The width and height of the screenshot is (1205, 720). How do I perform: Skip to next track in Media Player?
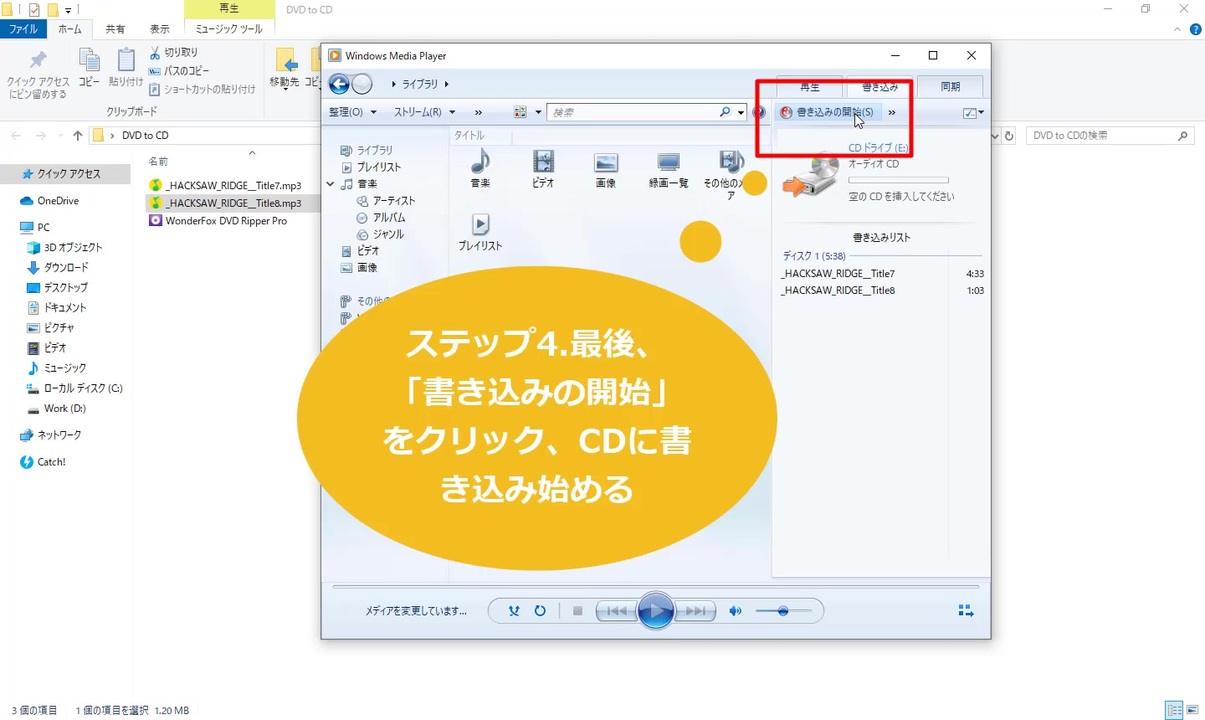coord(694,611)
